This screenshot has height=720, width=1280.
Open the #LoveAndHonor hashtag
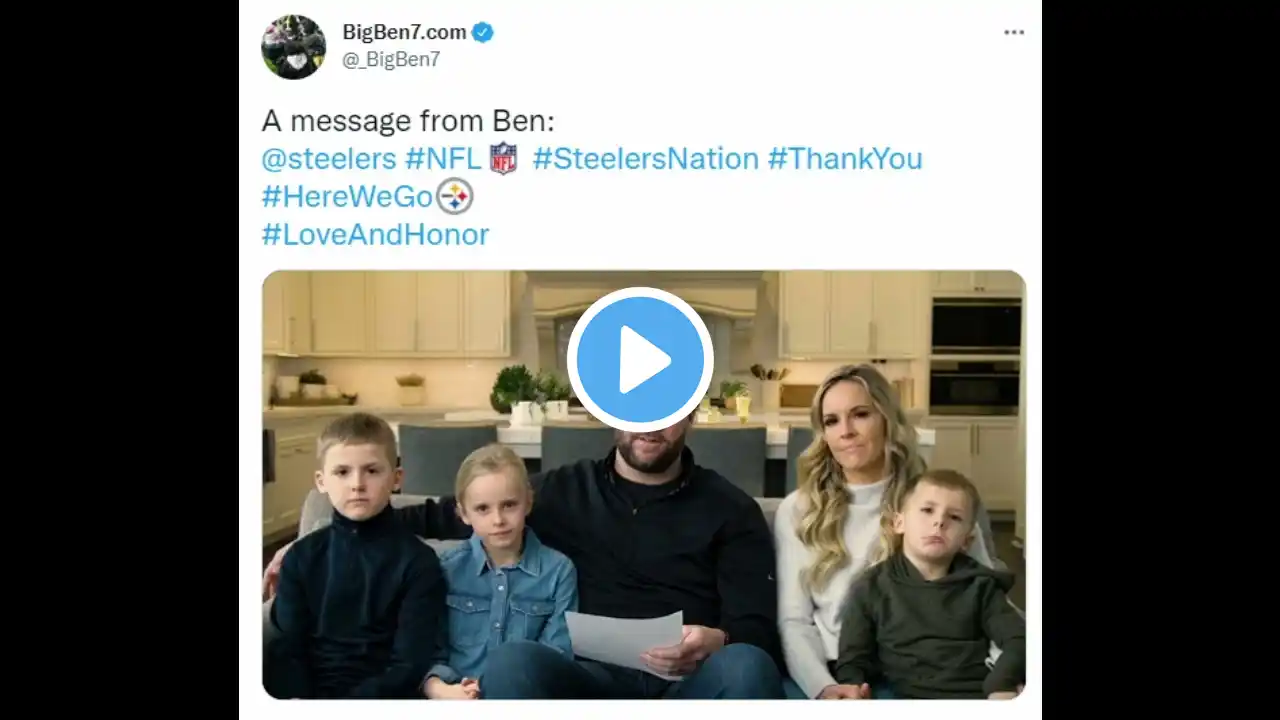tap(375, 235)
